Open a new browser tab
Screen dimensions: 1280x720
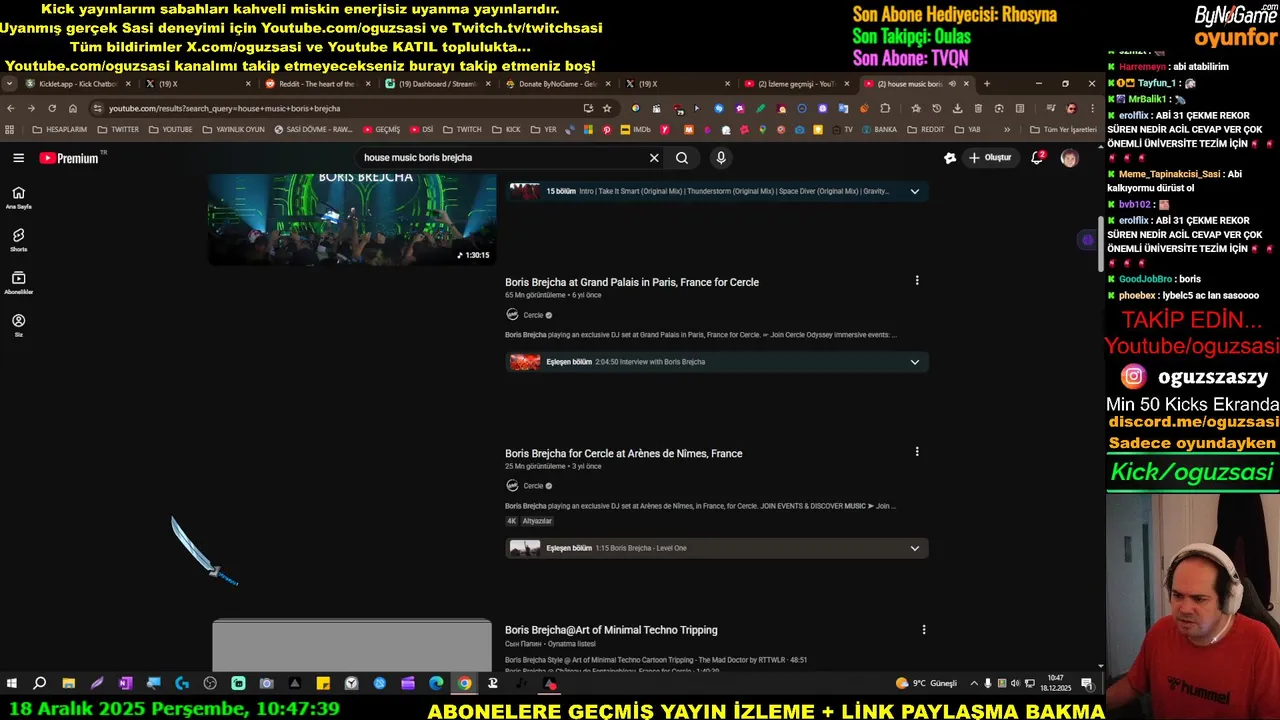click(x=987, y=84)
